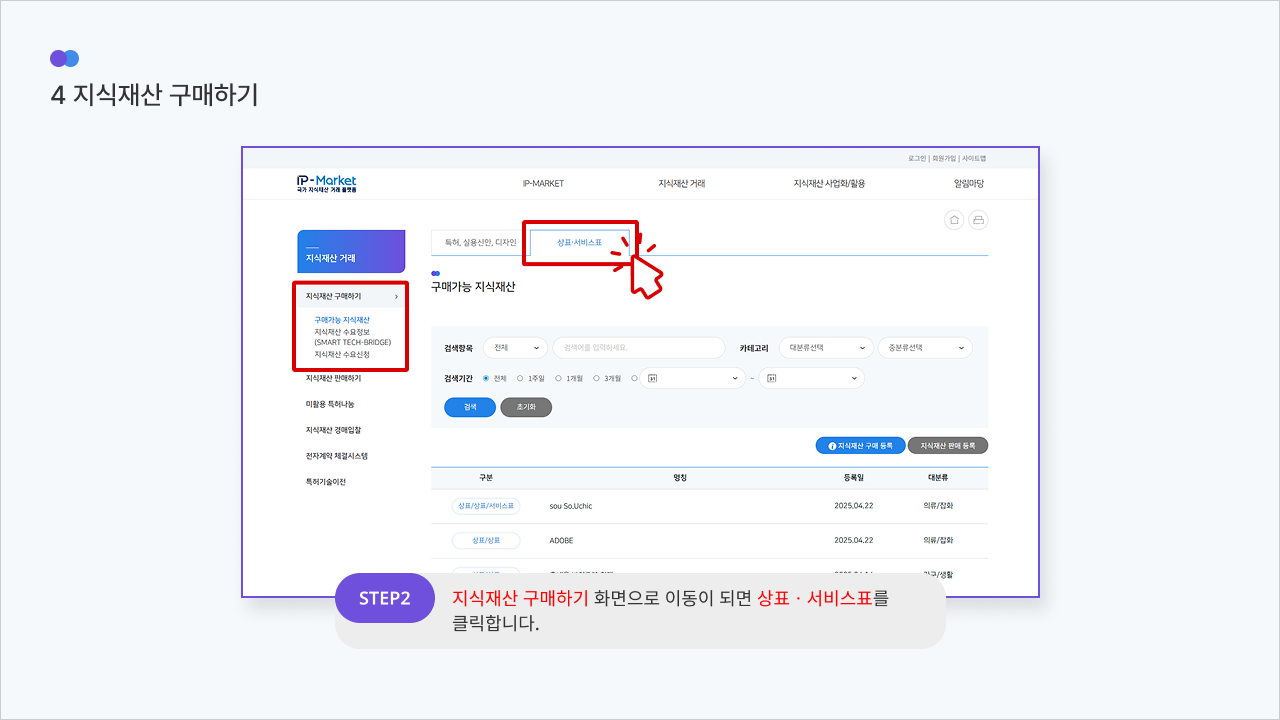Click the home icon at top right
1280x720 pixels.
tap(954, 220)
